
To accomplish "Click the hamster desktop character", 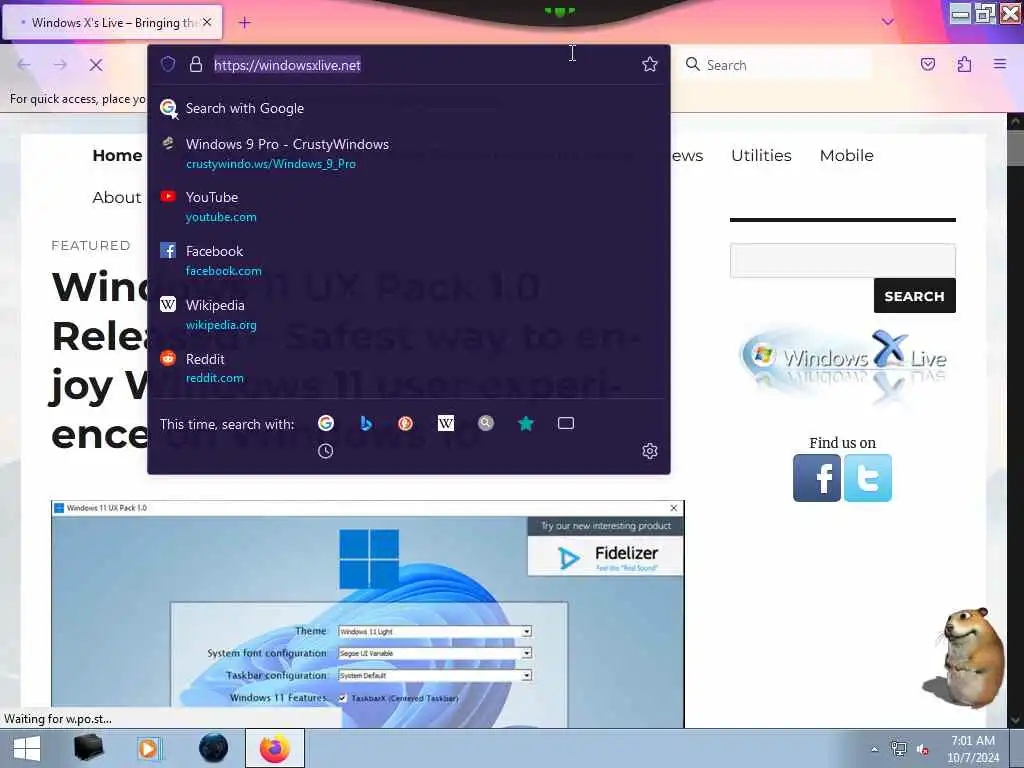I will click(x=965, y=656).
